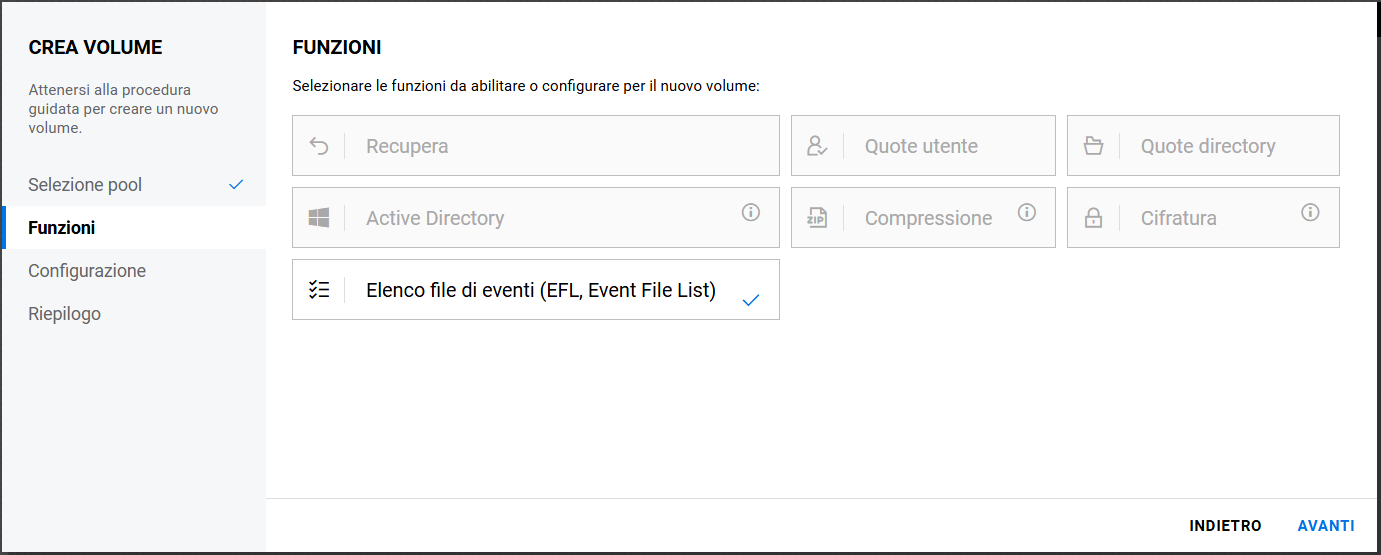The width and height of the screenshot is (1381, 555).
Task: Enable the Quote directory option
Action: [1208, 146]
